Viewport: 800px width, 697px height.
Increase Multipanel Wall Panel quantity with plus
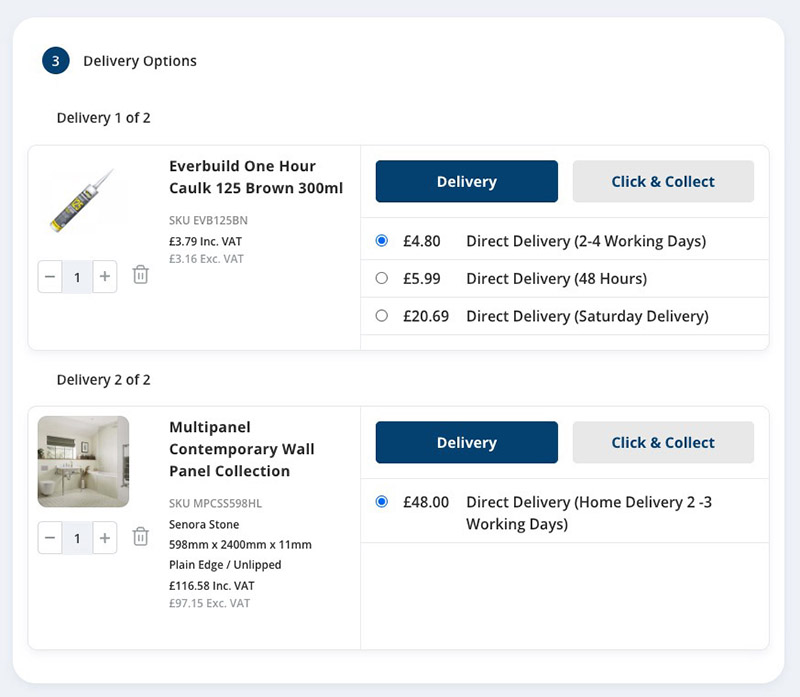(105, 538)
